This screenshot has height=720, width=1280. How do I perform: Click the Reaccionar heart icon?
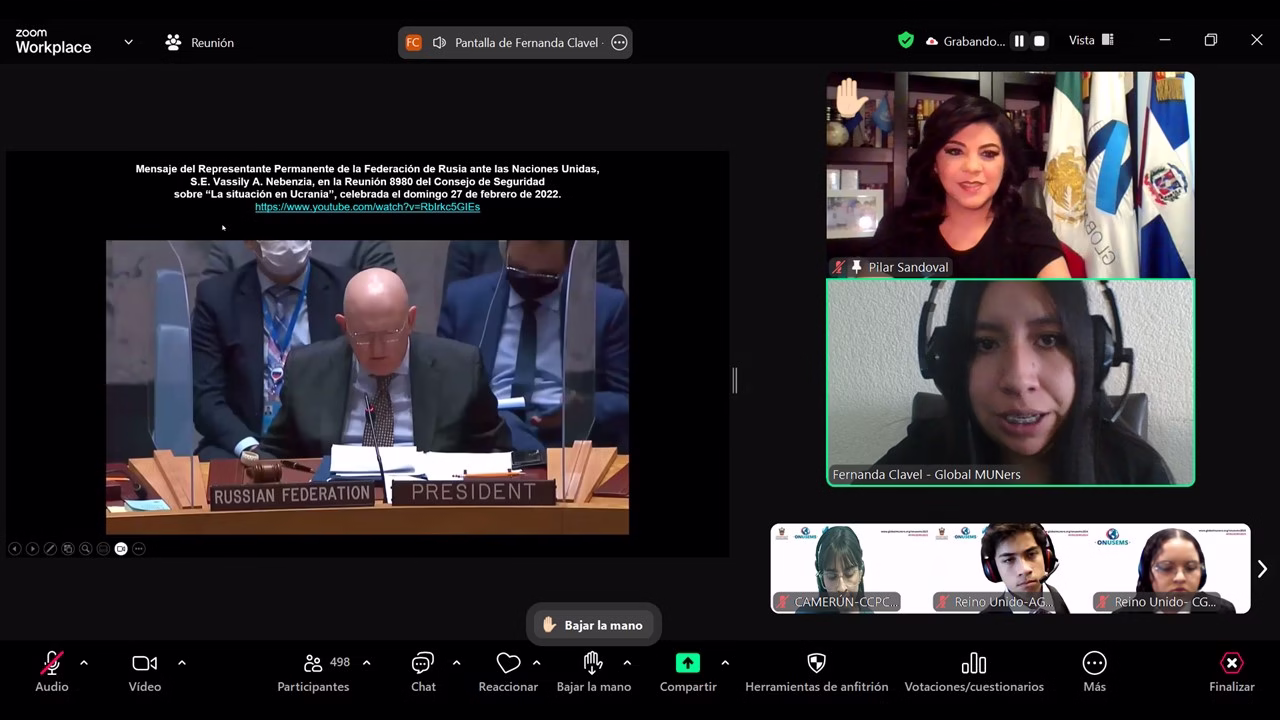pyautogui.click(x=508, y=664)
